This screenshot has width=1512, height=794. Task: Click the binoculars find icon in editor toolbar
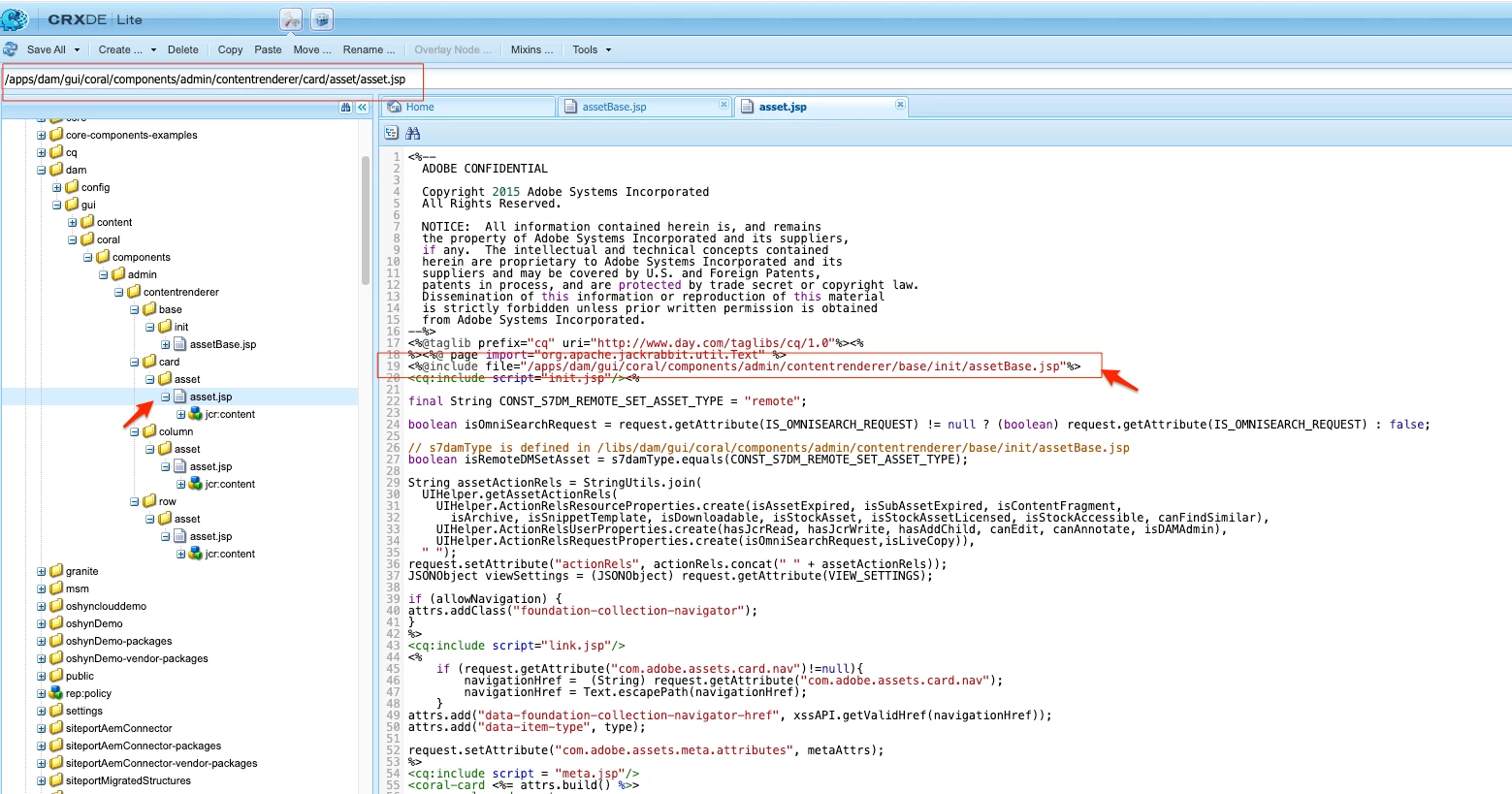click(x=413, y=133)
